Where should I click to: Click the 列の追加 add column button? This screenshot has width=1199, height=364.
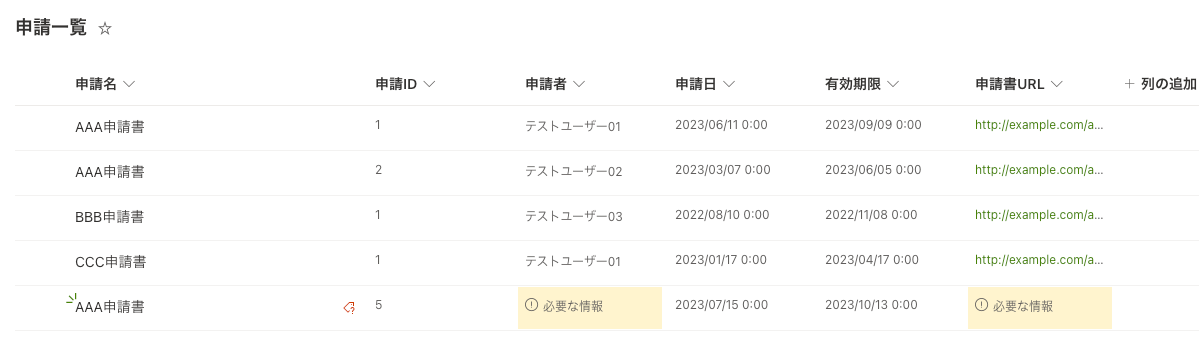pos(1159,84)
